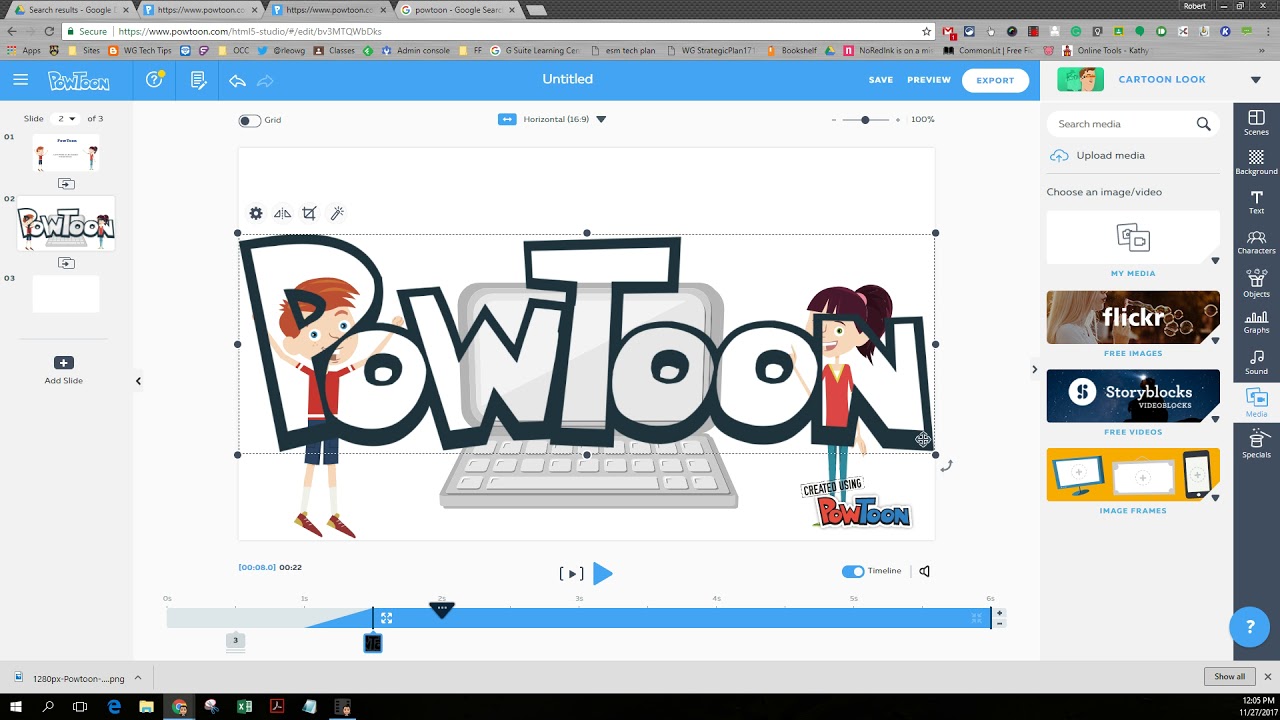Open the Powtoon hamburger menu
Image resolution: width=1280 pixels, height=720 pixels.
coord(21,79)
